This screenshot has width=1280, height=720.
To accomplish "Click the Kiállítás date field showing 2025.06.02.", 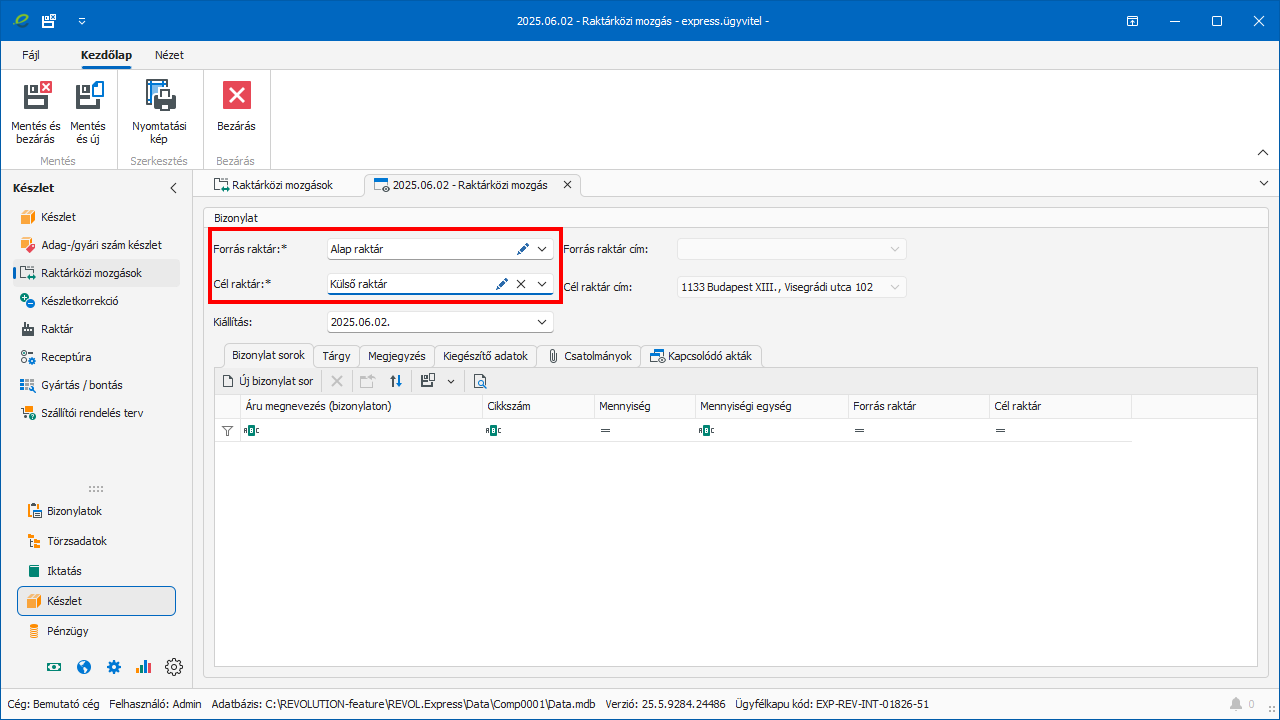I will click(440, 322).
